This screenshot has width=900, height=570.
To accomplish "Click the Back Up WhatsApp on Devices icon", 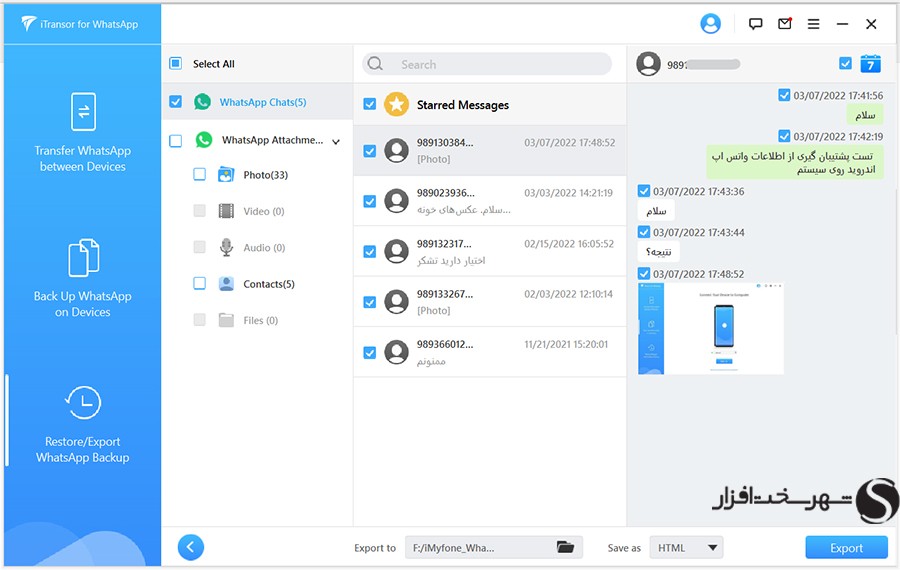I will click(x=83, y=258).
